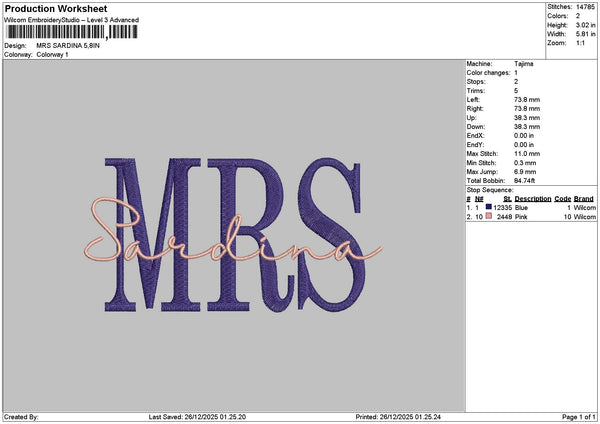
Task: Click 'Wilcom EmbroideryStudio – Level 3 Advanced' text
Action: [72, 20]
